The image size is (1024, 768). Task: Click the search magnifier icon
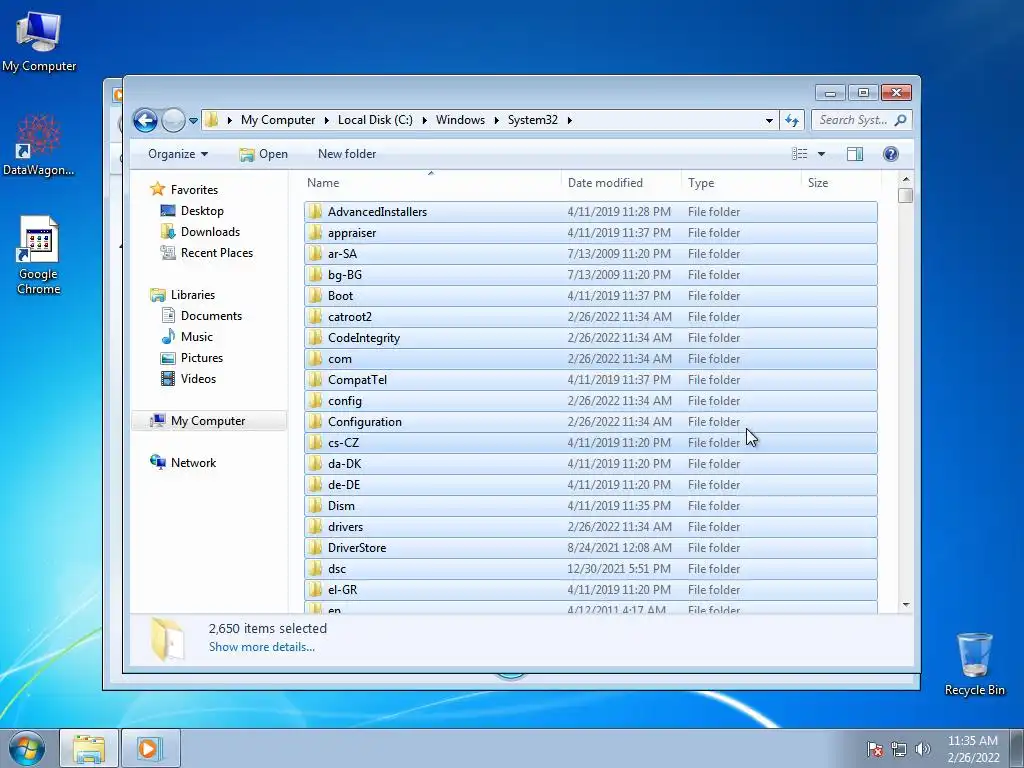(x=901, y=120)
